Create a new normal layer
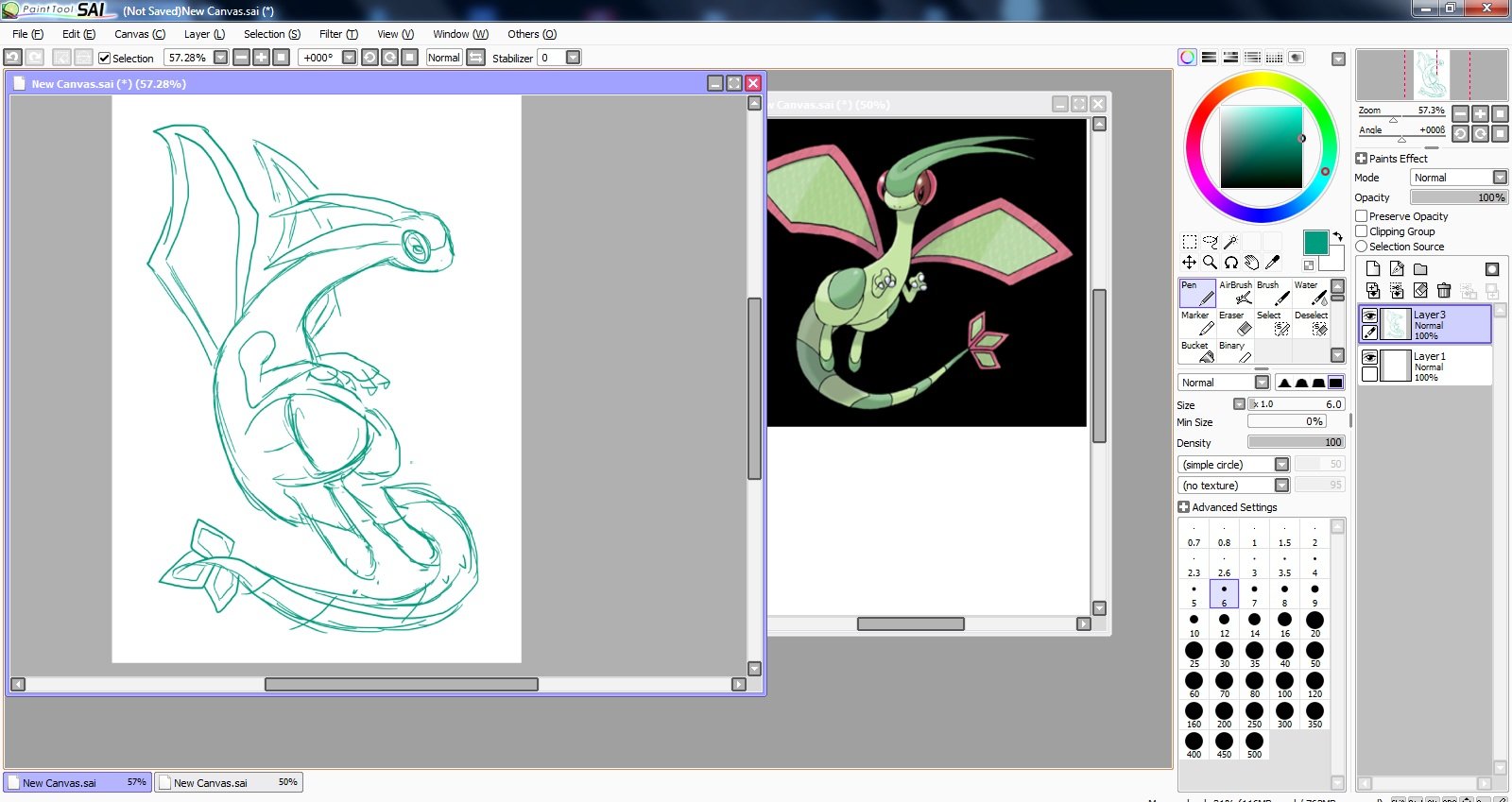The image size is (1512, 802). click(x=1373, y=269)
